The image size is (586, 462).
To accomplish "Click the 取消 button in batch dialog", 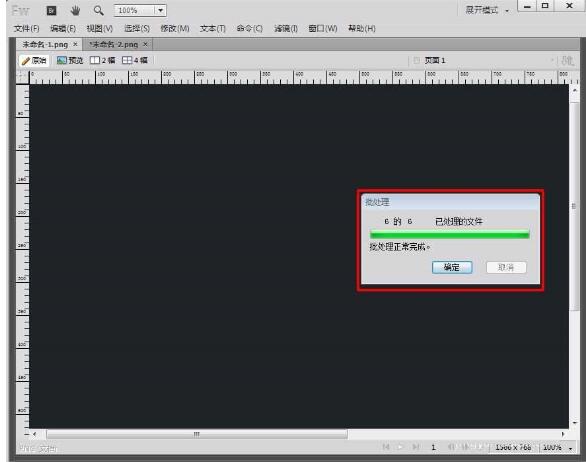I will (x=506, y=267).
